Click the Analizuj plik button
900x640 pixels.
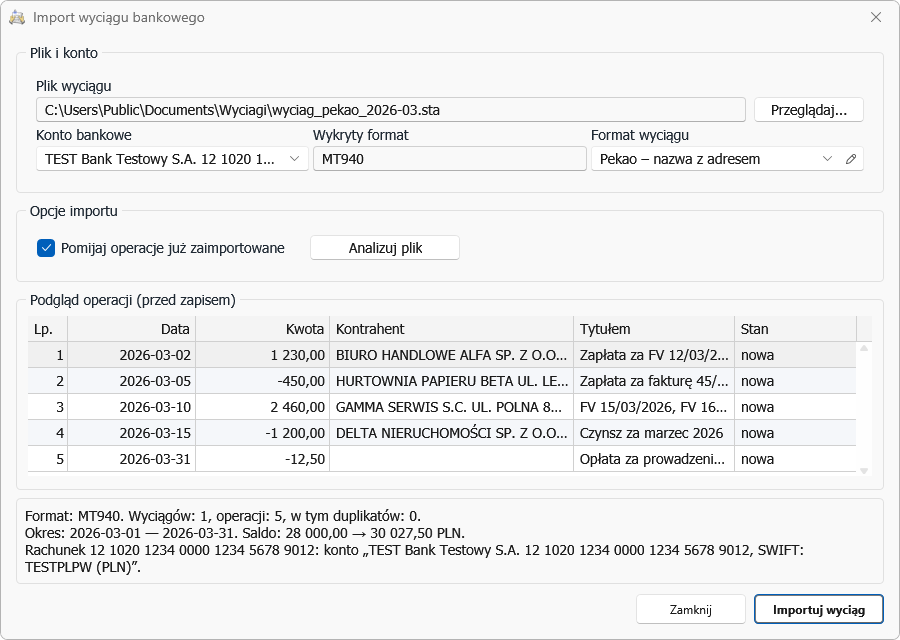pos(385,248)
